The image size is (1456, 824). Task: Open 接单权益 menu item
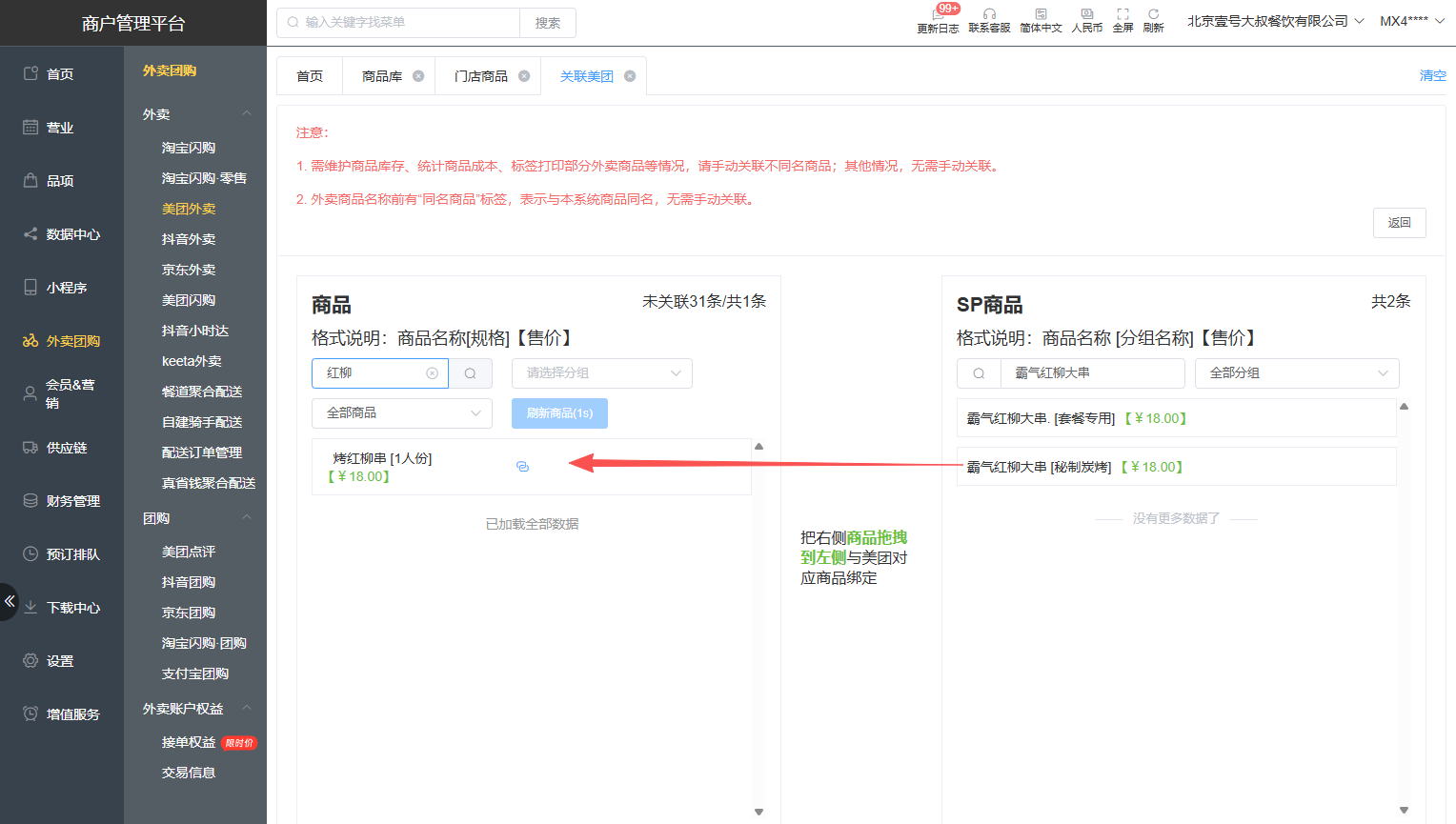189,742
